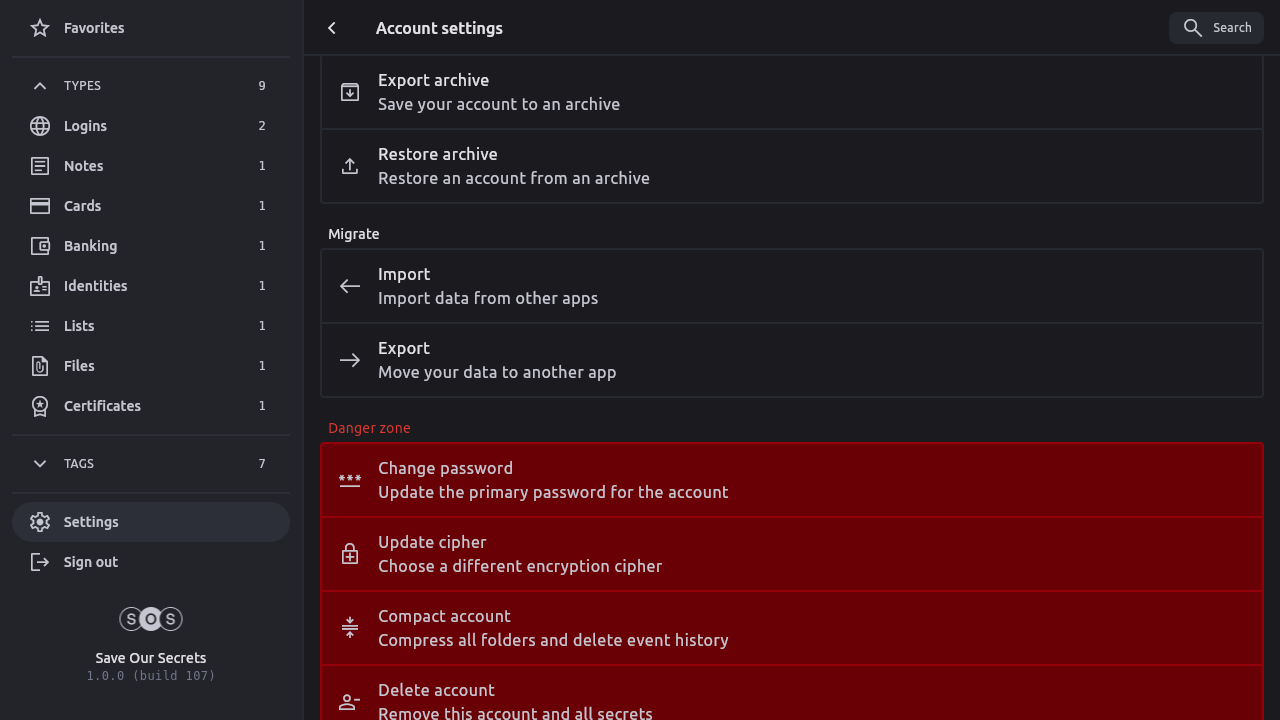Click the Certificates ribbon icon
This screenshot has width=1280, height=720.
click(x=40, y=406)
